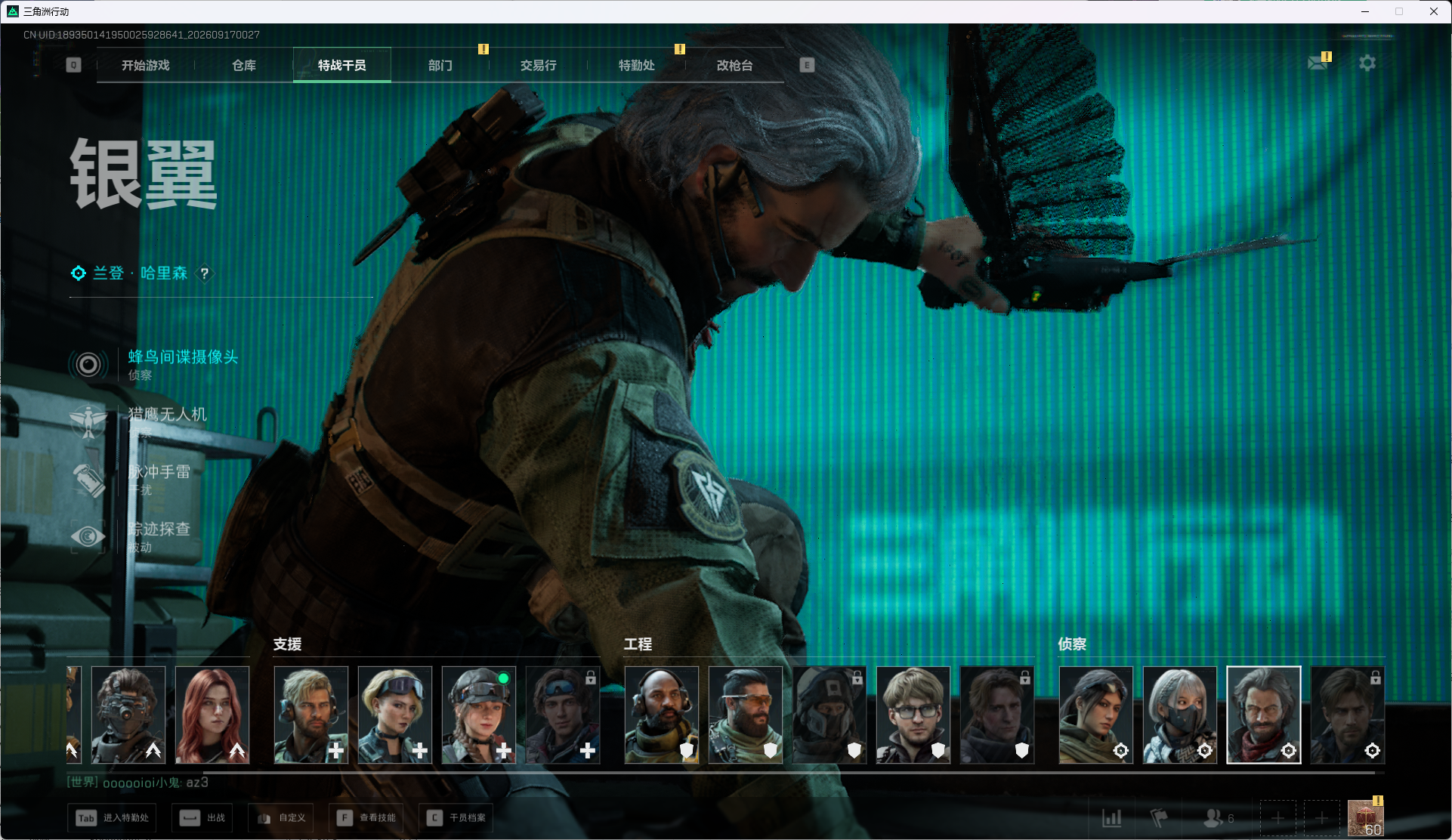Select the locked dark-haired recon operator
The image size is (1452, 840).
click(x=1348, y=715)
